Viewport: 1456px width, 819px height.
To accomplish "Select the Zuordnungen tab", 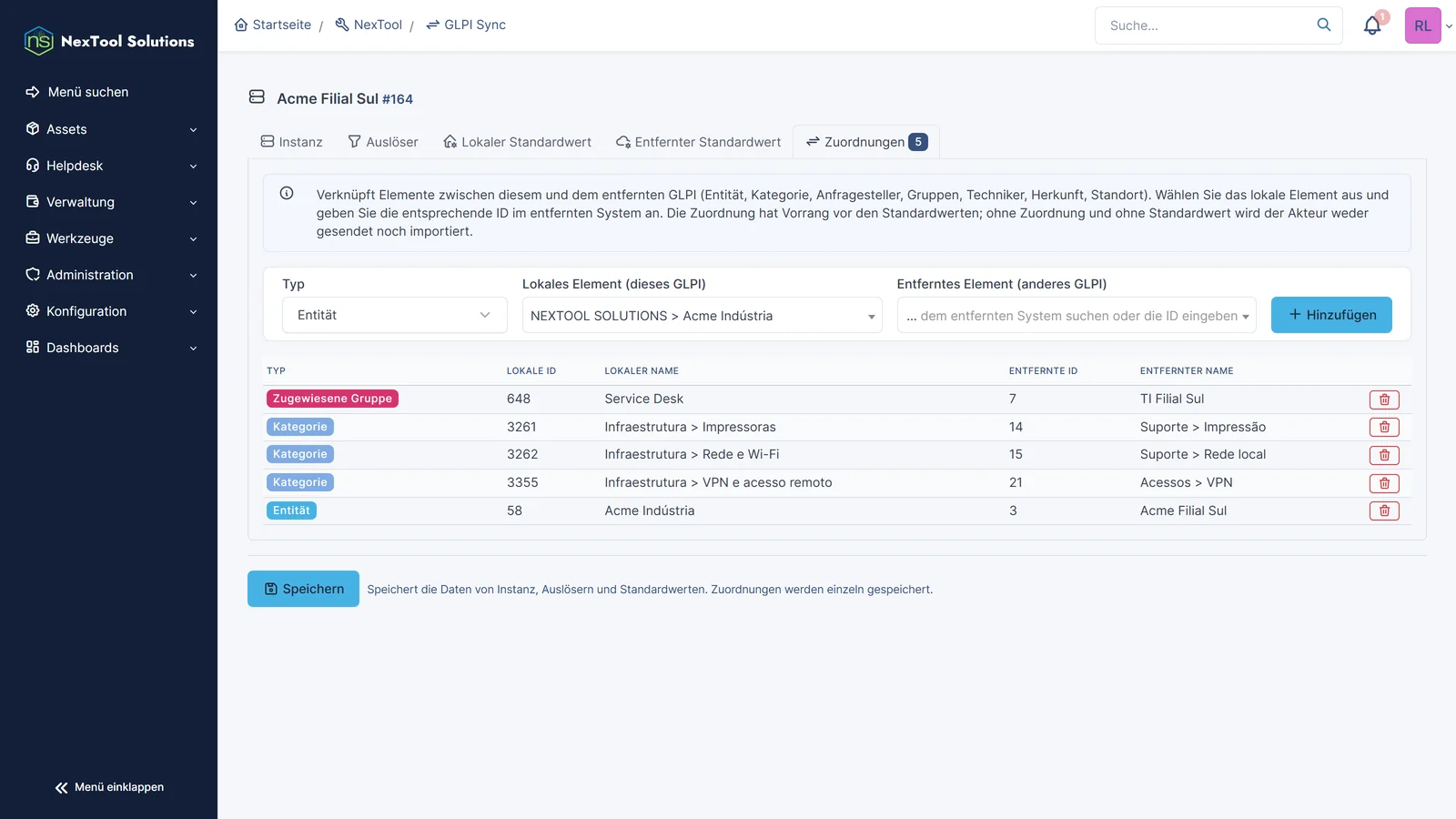I will click(x=866, y=142).
